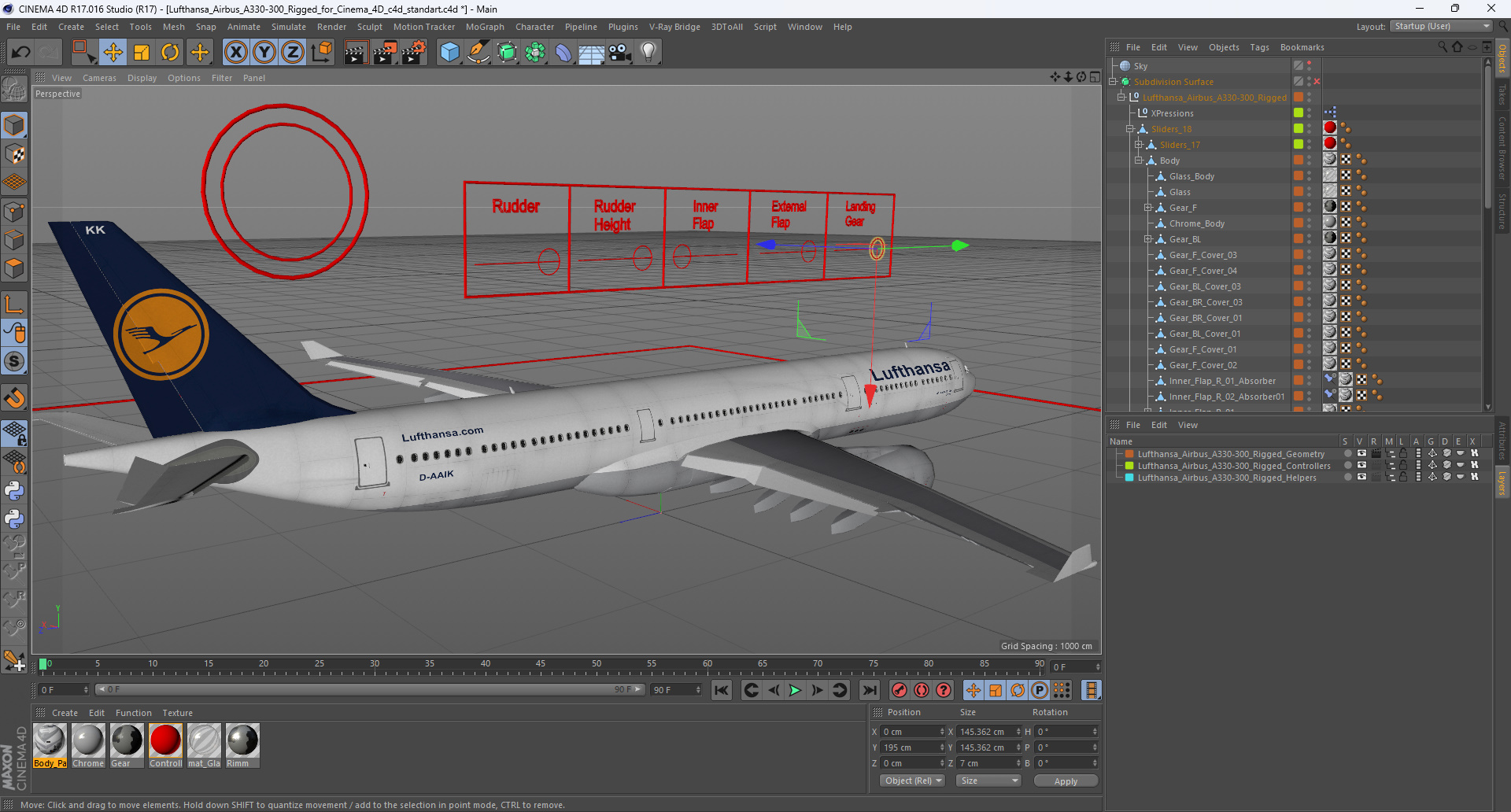Image resolution: width=1511 pixels, height=812 pixels.
Task: Click the first Python script icon
Action: [14, 491]
